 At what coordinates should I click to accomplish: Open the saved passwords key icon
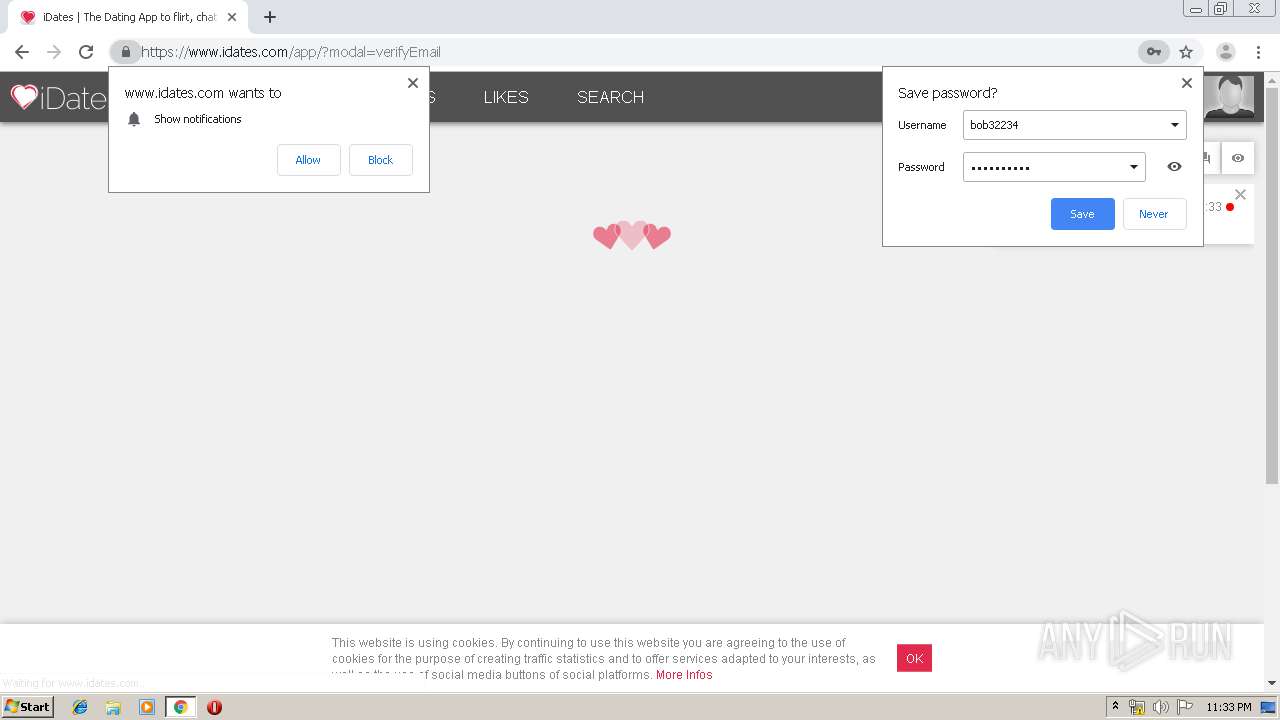coord(1153,52)
